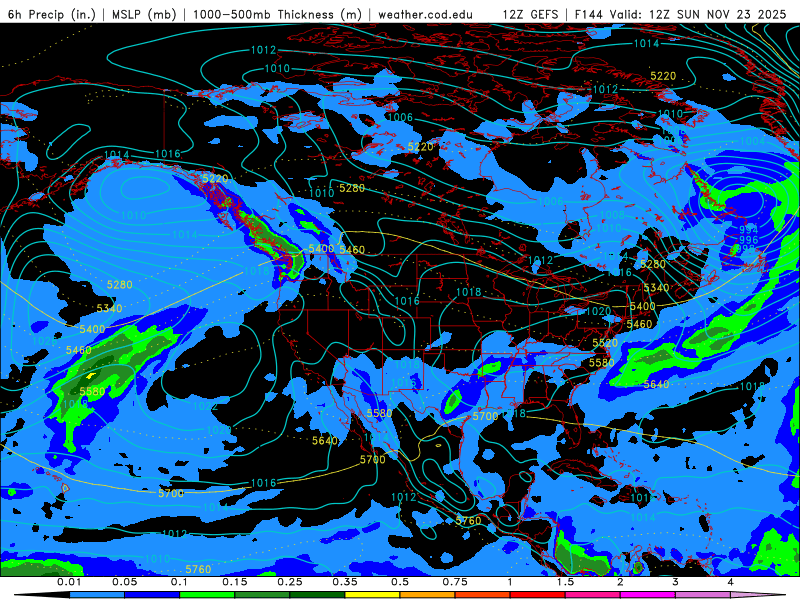The width and height of the screenshot is (800, 600).
Task: Pick the darkest green 0.25–0.35 legend swatch
Action: (317, 595)
